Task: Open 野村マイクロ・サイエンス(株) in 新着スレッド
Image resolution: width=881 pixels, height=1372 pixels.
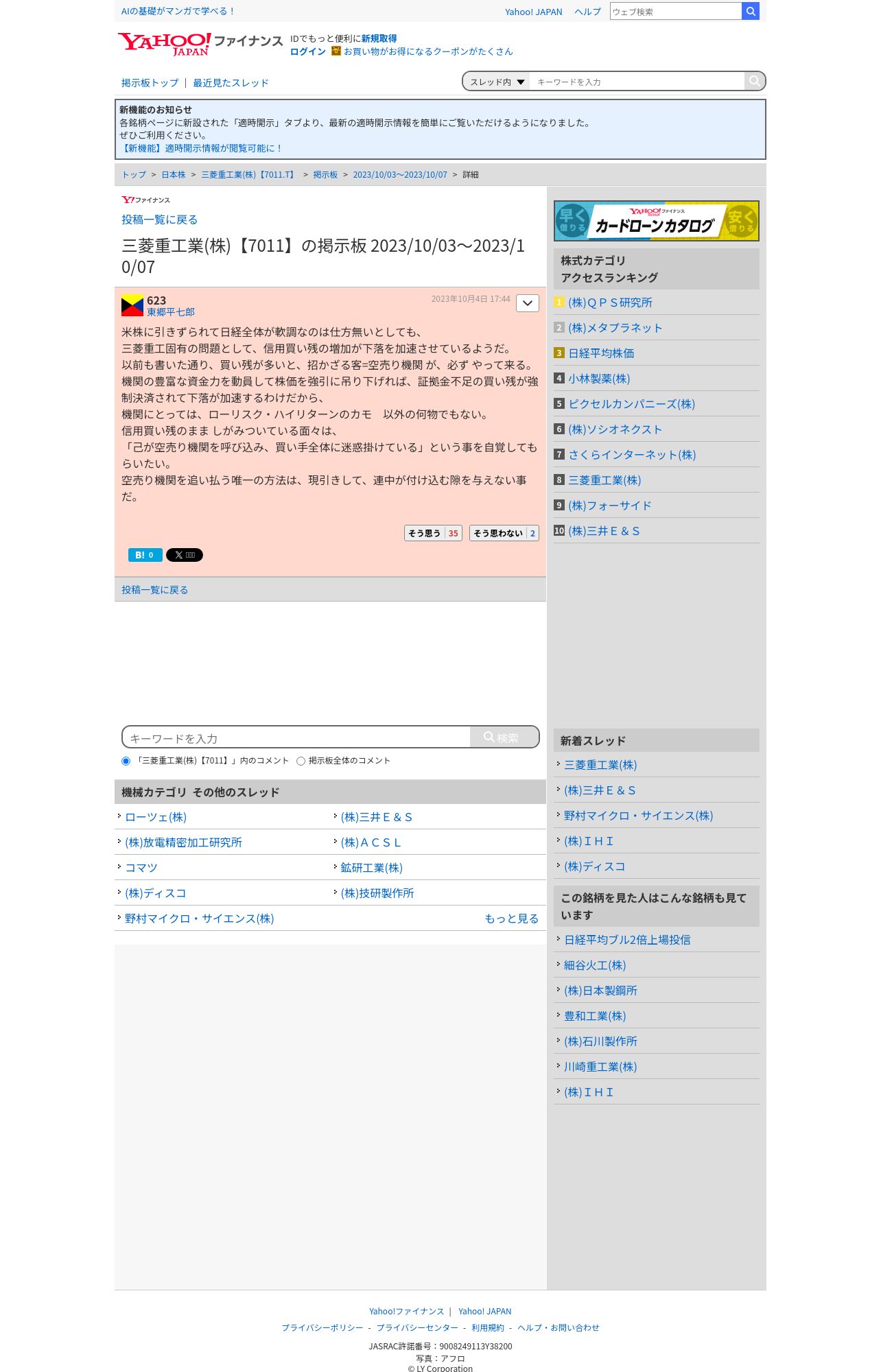Action: (x=638, y=816)
